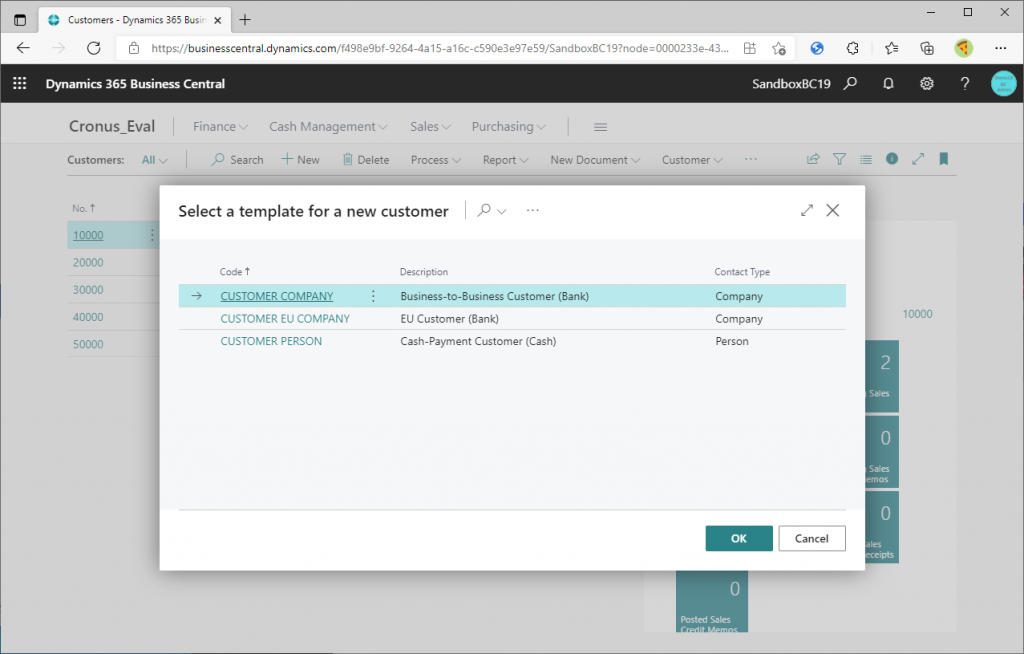Refresh the browser page
The image size is (1024, 654).
(x=94, y=48)
